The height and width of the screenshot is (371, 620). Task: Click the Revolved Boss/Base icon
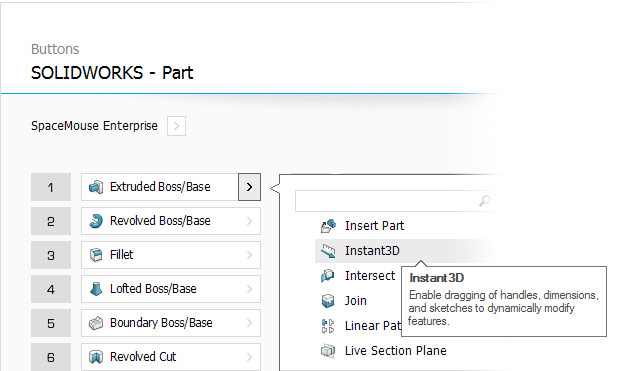coord(96,221)
